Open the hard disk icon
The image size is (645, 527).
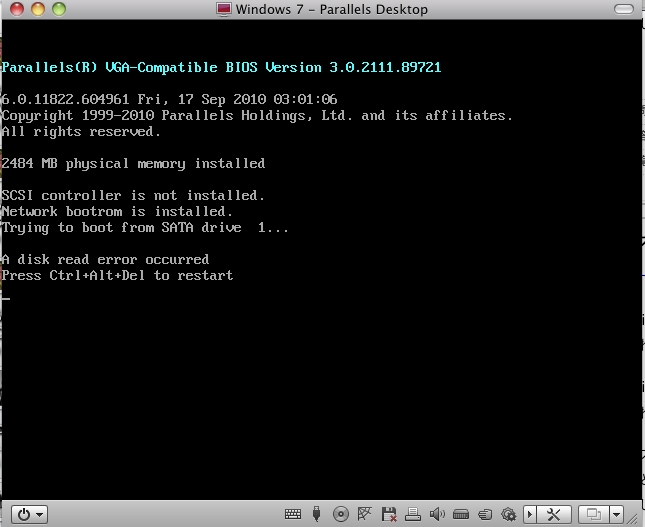point(461,514)
